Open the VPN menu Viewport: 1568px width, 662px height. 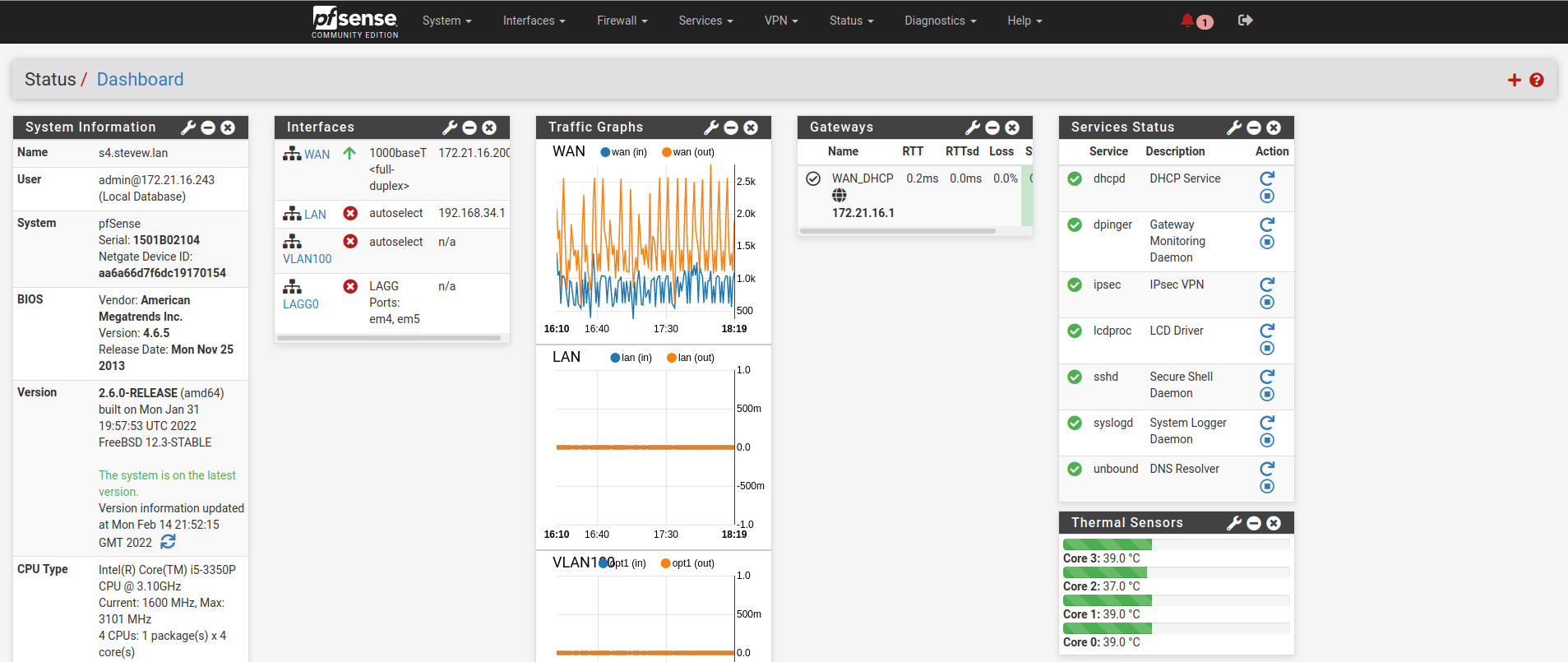781,21
